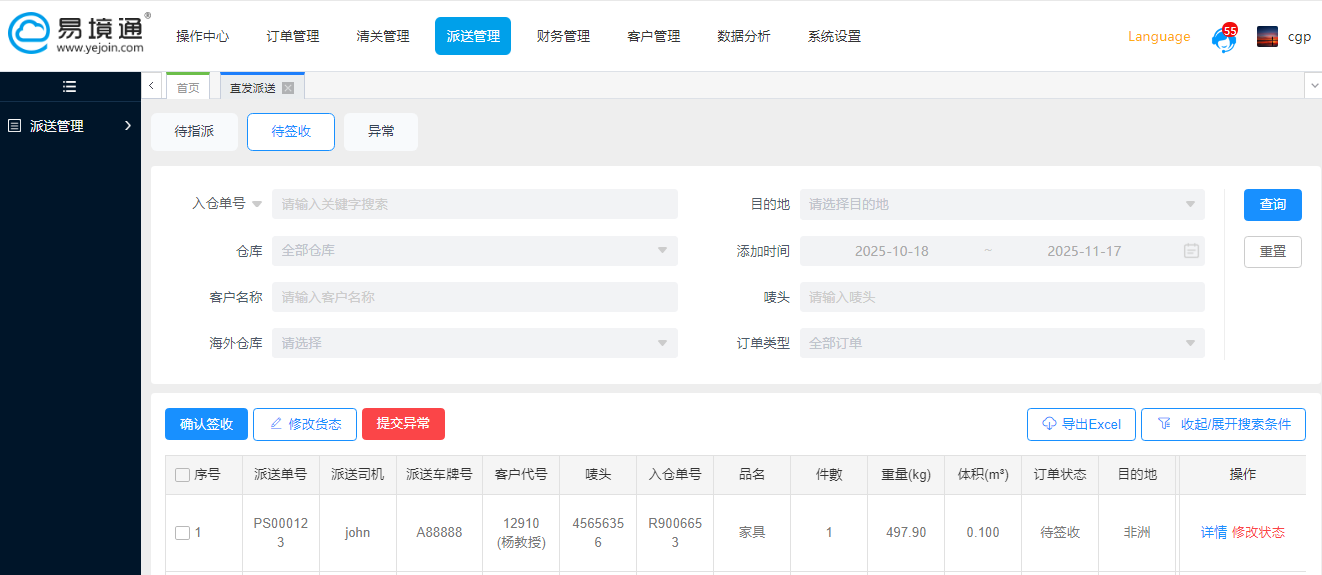The image size is (1322, 575).
Task: Click the customer service headset icon
Action: (x=1222, y=39)
